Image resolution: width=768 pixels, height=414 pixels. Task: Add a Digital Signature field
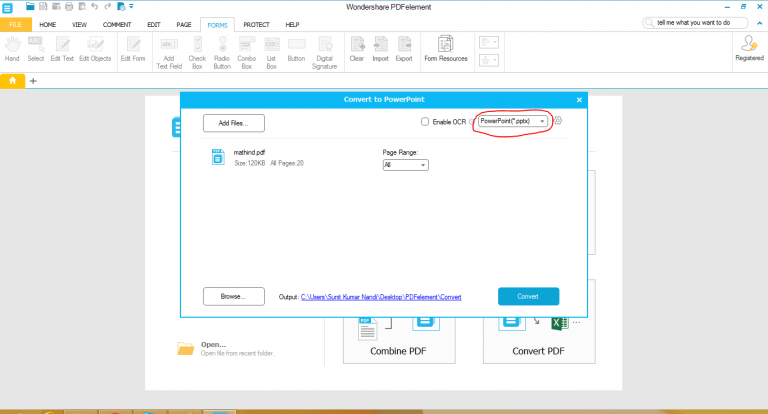coord(324,52)
